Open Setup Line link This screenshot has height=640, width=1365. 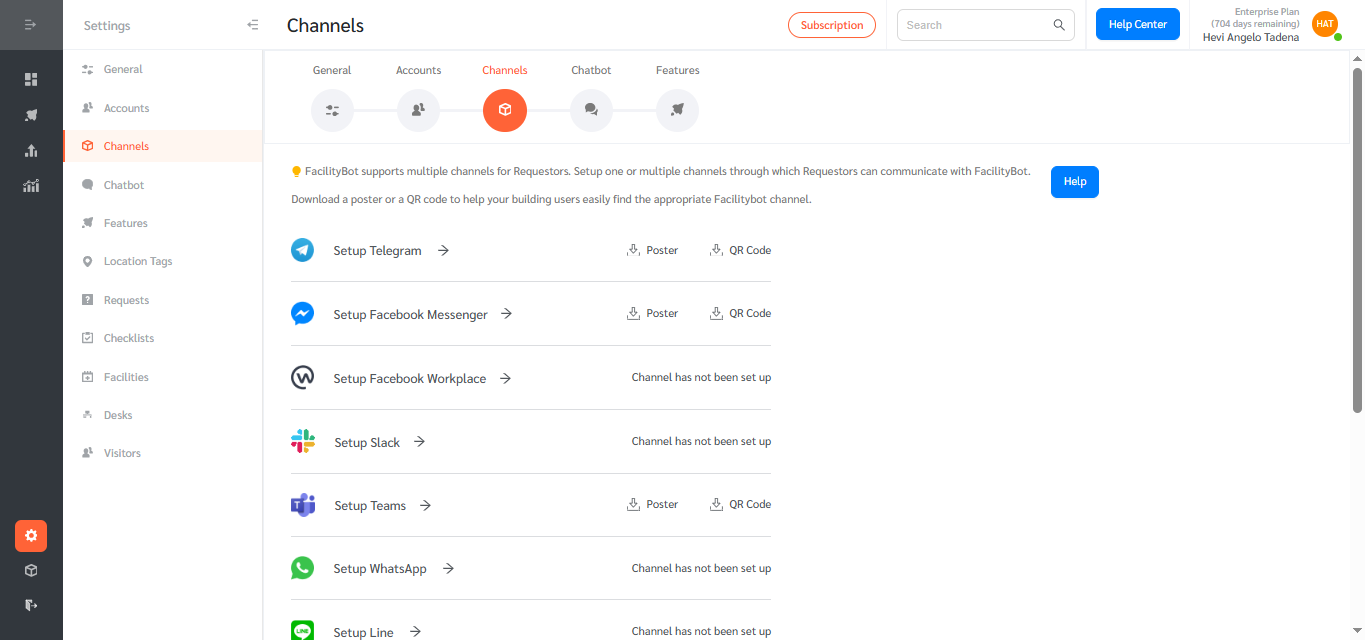pyautogui.click(x=377, y=632)
